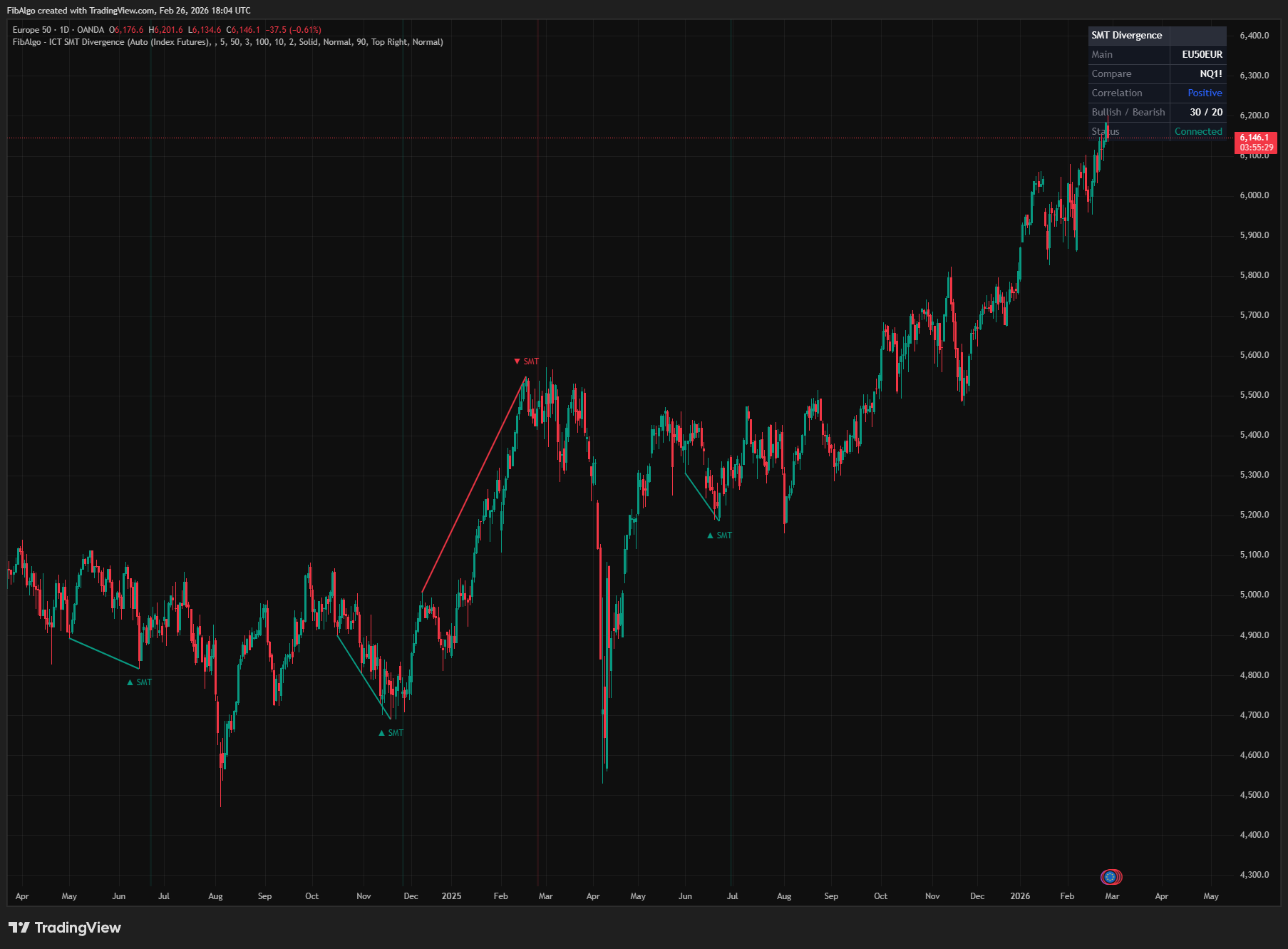
Task: Click the EU50EUR main symbol cell
Action: pyautogui.click(x=1201, y=54)
